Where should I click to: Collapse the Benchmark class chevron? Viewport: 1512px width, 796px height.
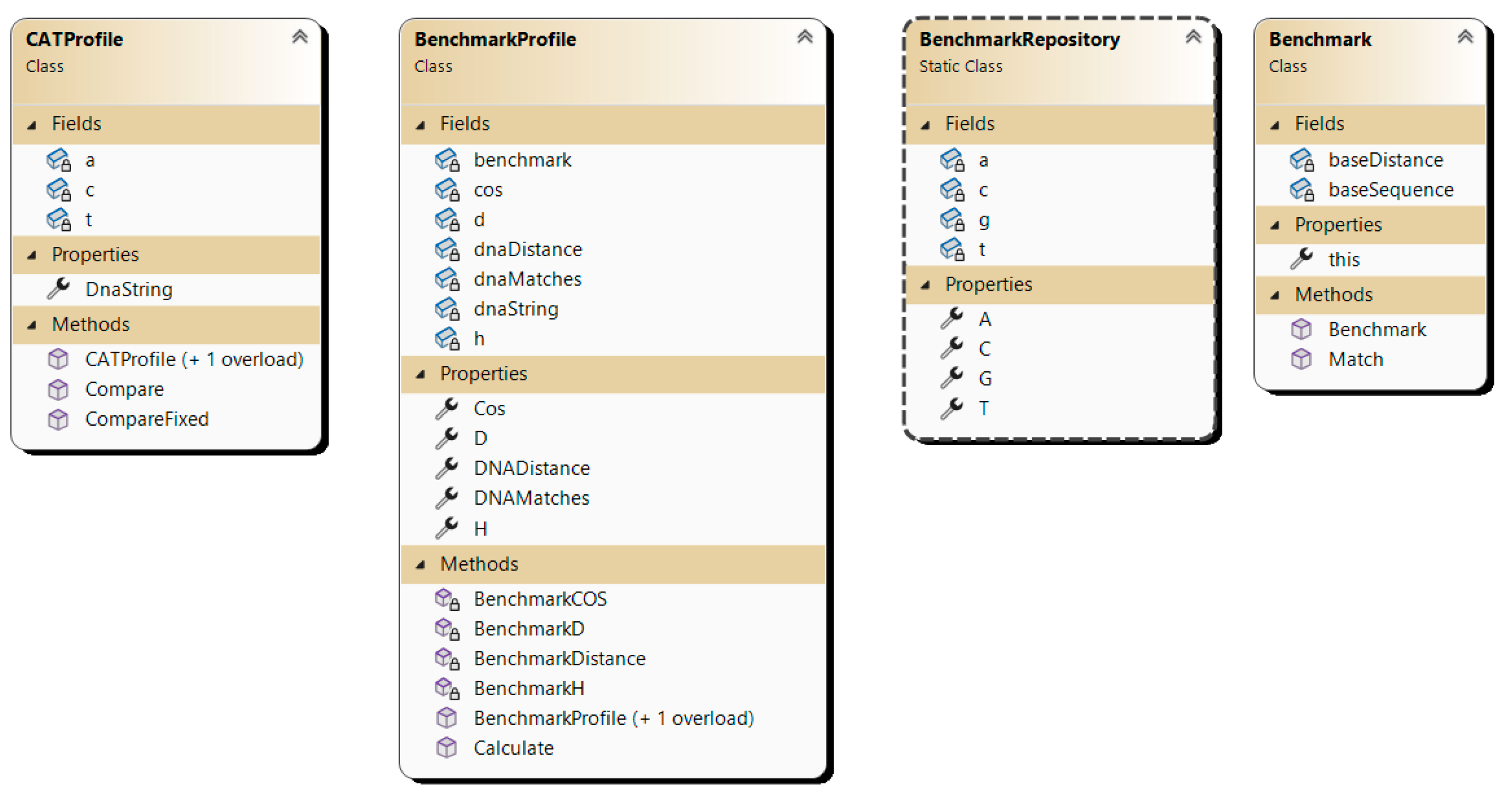1465,38
